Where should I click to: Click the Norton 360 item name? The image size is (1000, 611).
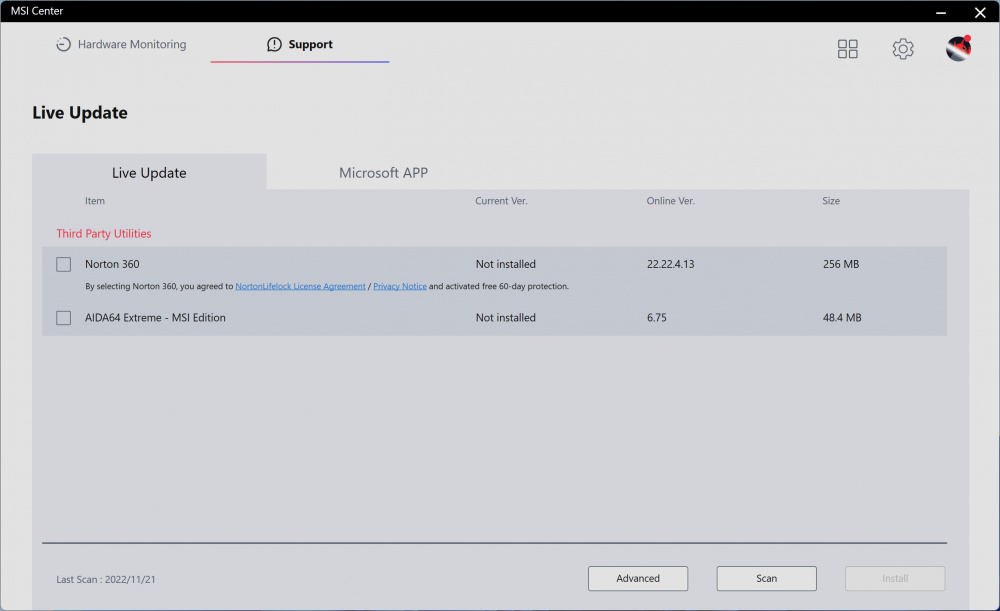coord(112,264)
